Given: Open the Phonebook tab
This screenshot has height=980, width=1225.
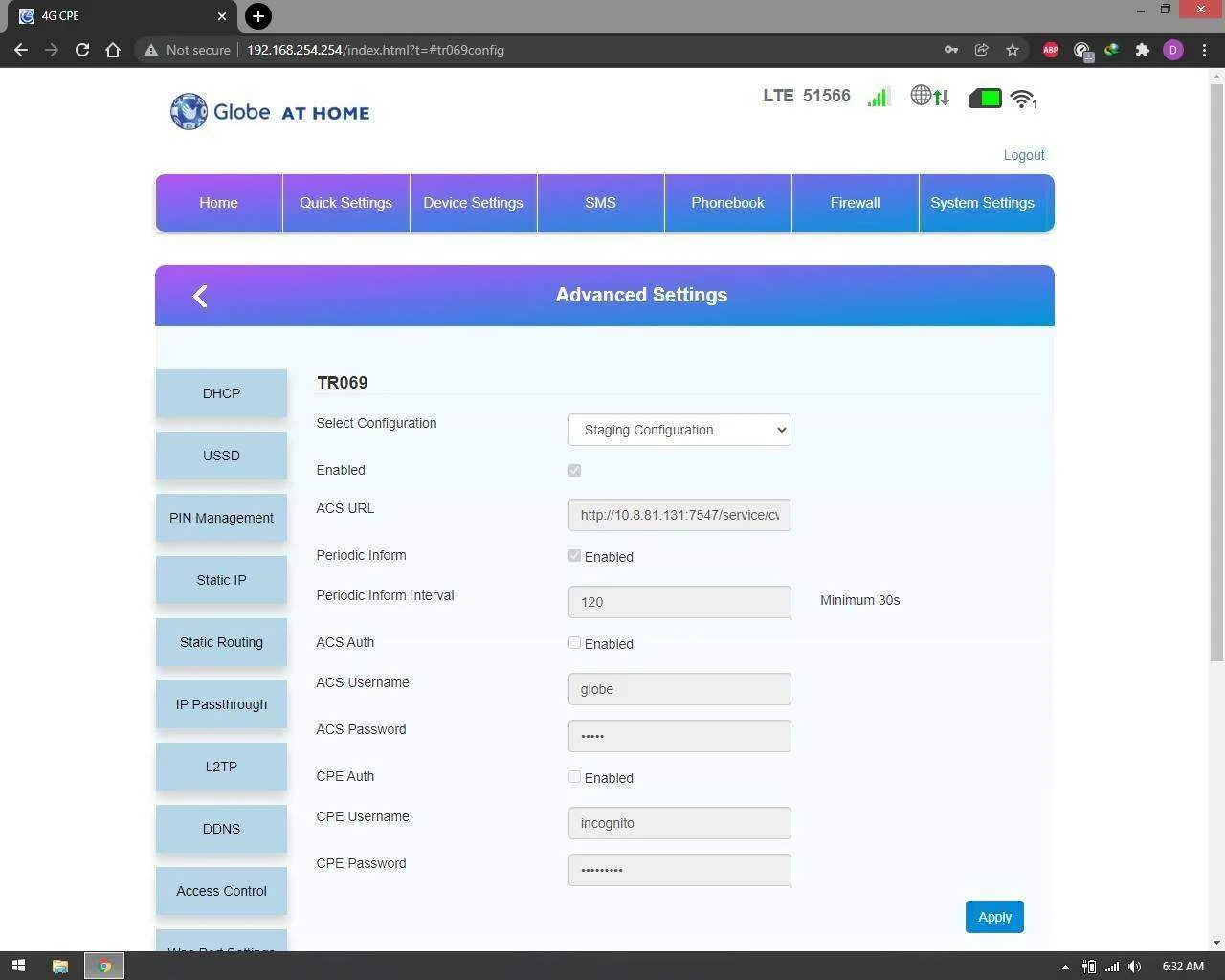Looking at the screenshot, I should pos(727,203).
